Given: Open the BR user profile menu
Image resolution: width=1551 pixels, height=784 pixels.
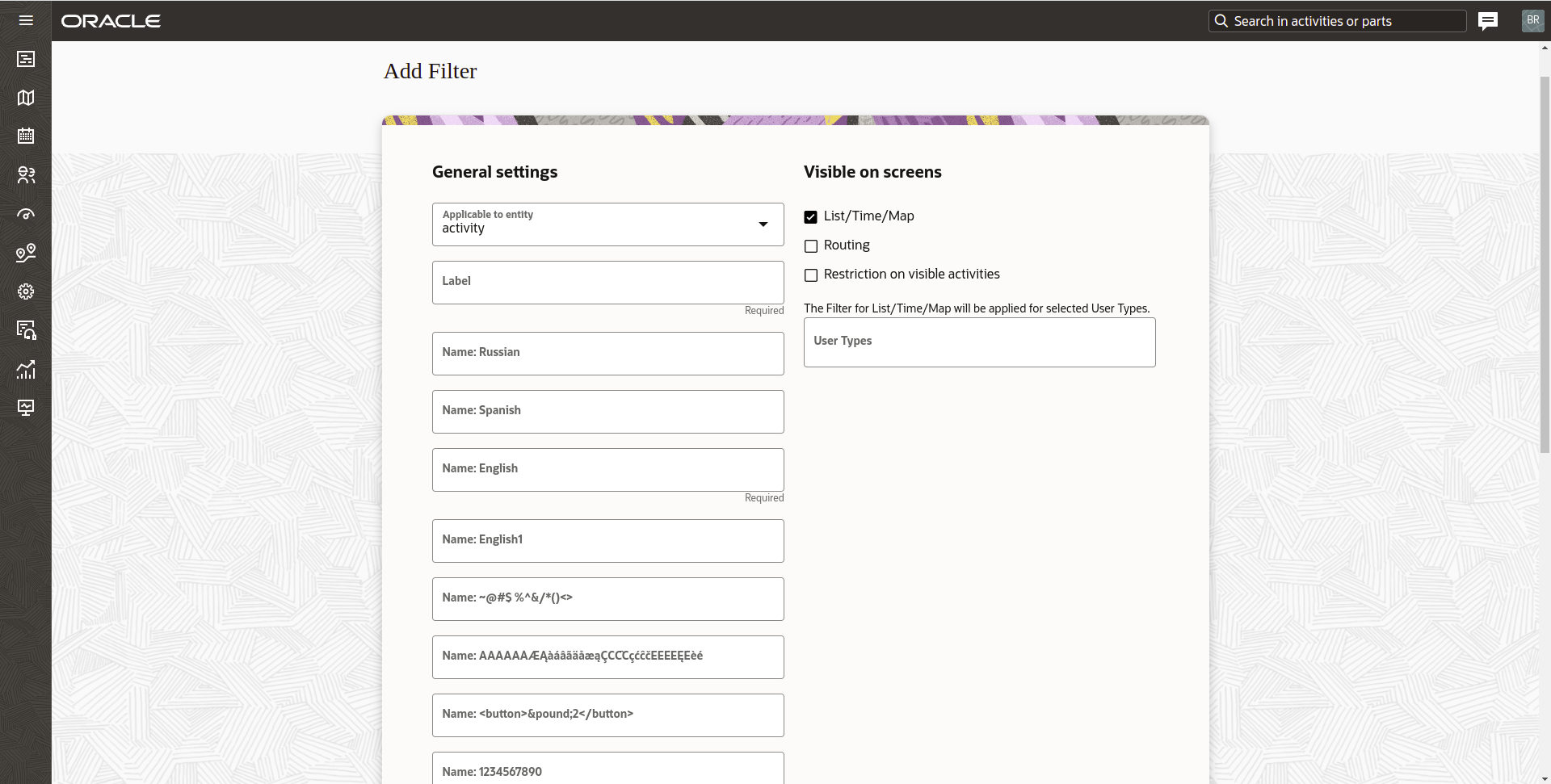Looking at the screenshot, I should (x=1532, y=20).
